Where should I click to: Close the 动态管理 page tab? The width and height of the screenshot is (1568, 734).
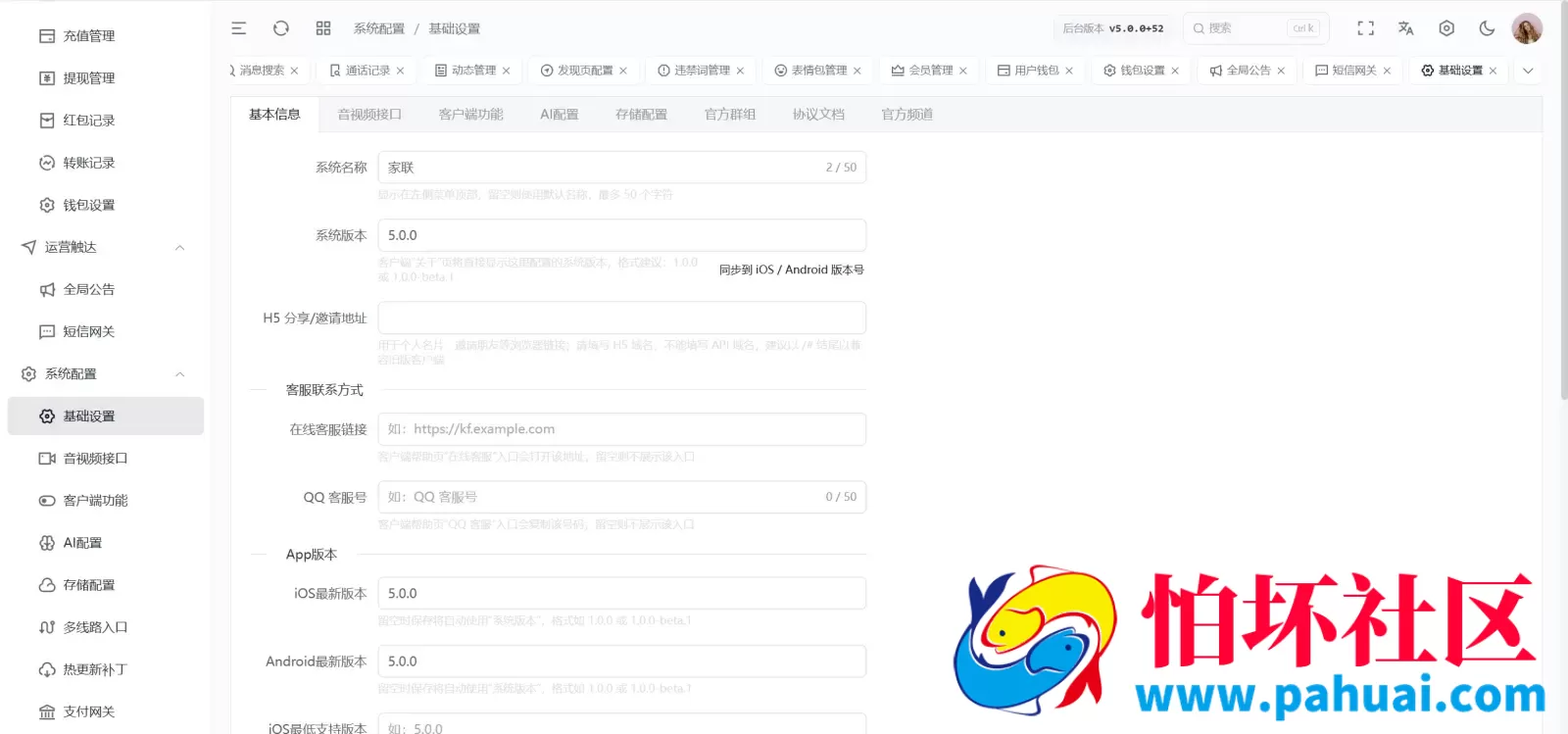tap(506, 71)
